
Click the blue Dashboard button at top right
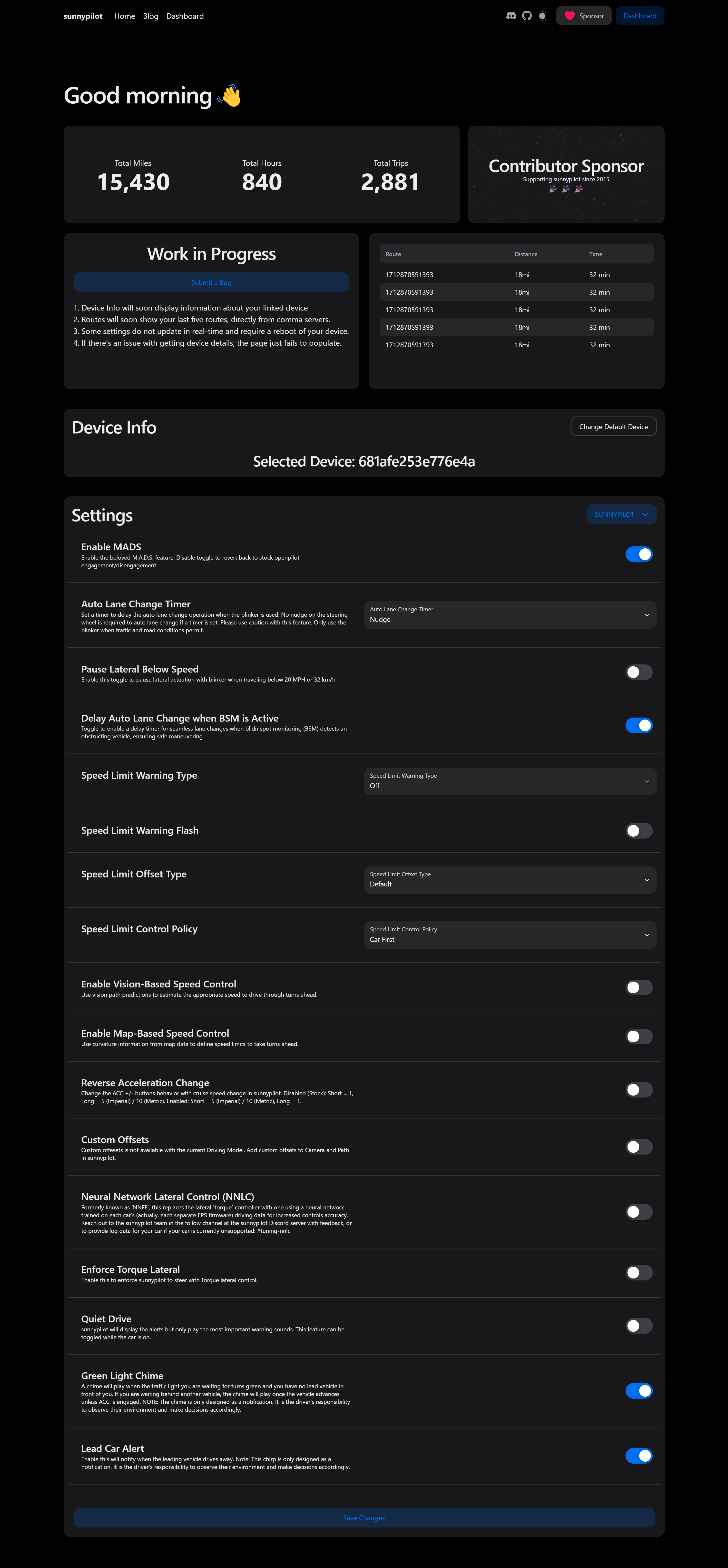(640, 16)
